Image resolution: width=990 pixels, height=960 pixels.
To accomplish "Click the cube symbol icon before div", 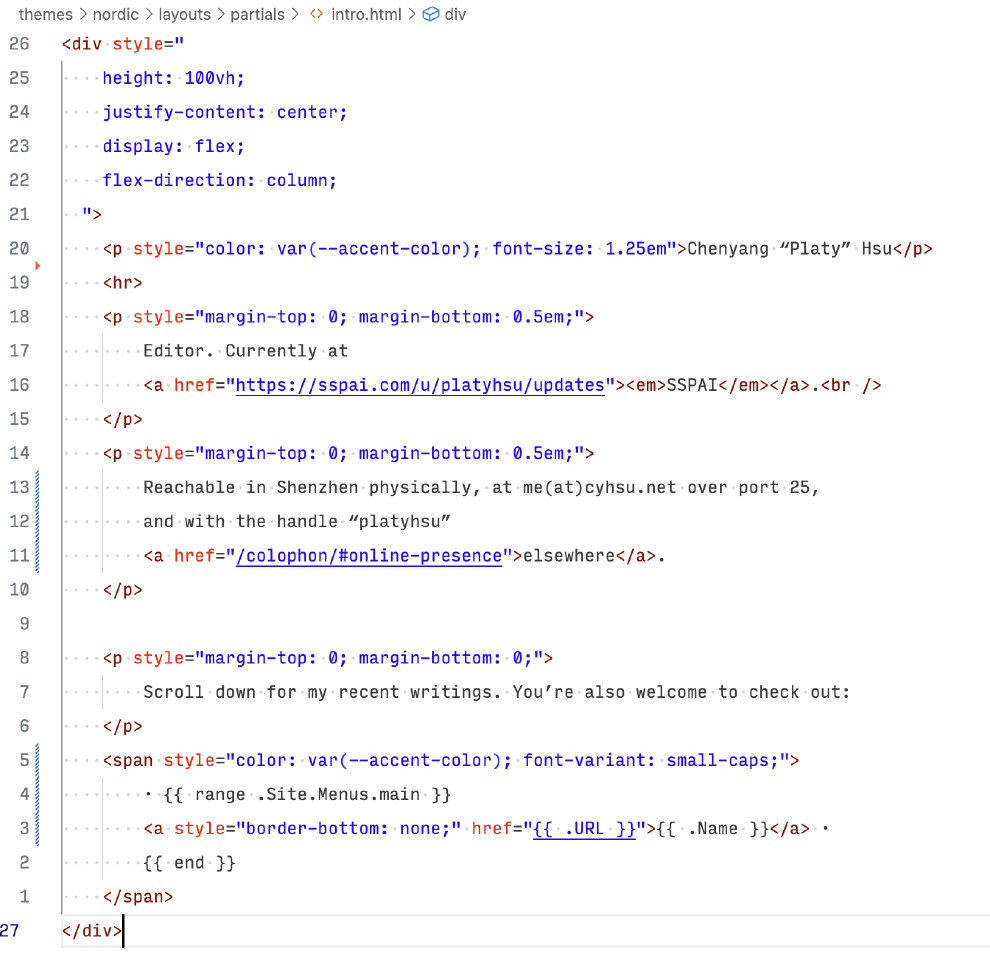I will pyautogui.click(x=431, y=15).
